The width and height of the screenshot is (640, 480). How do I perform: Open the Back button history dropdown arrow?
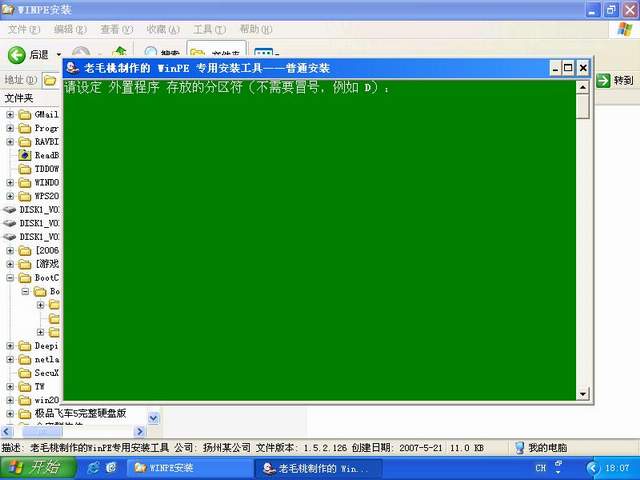point(59,54)
